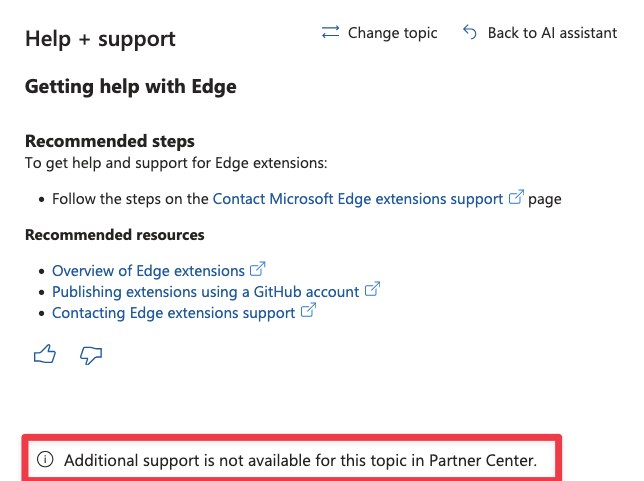
Task: Click external link icon after Contact Microsoft Edge extensions support
Action: pos(516,197)
